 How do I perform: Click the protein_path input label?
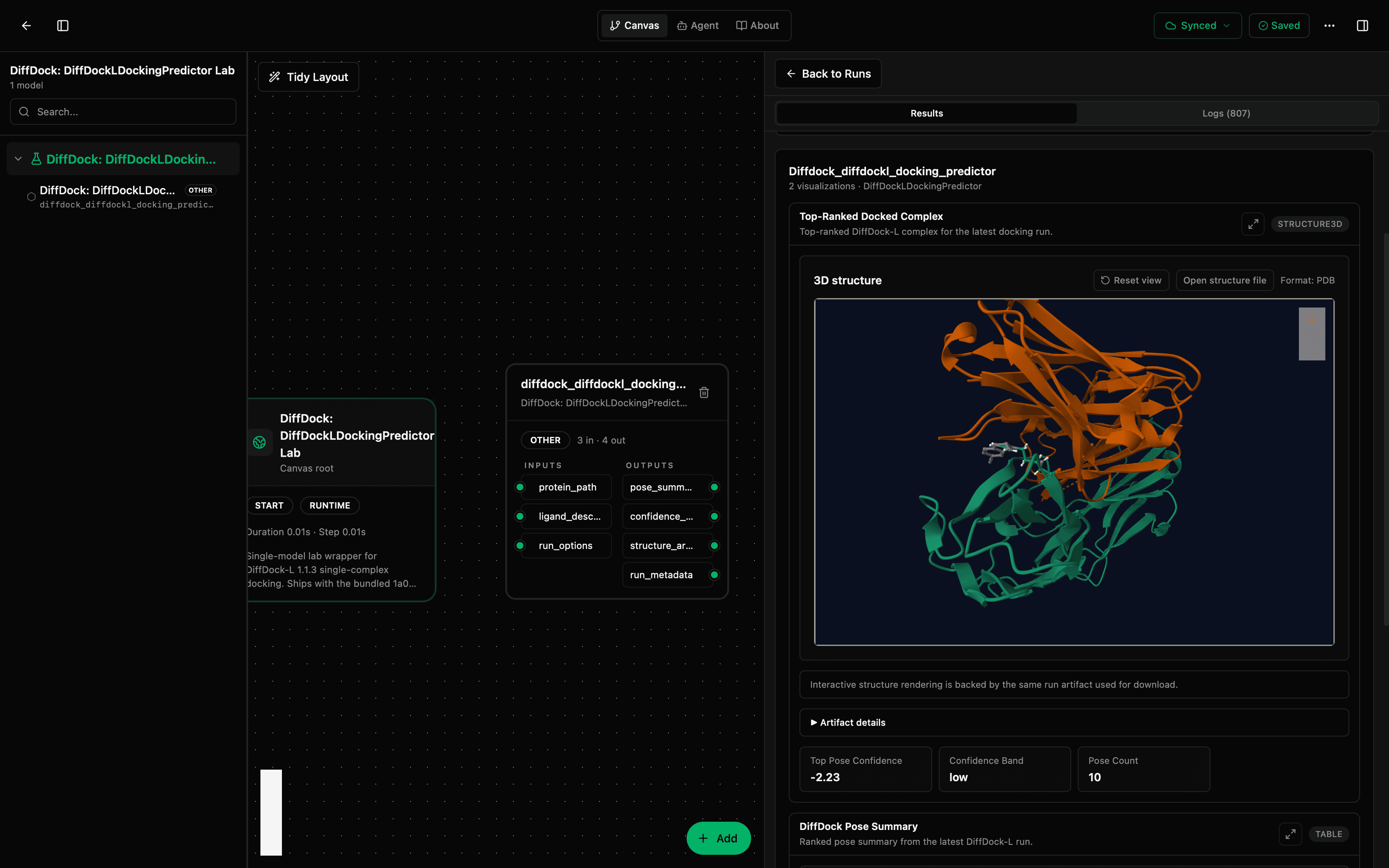[x=567, y=487]
